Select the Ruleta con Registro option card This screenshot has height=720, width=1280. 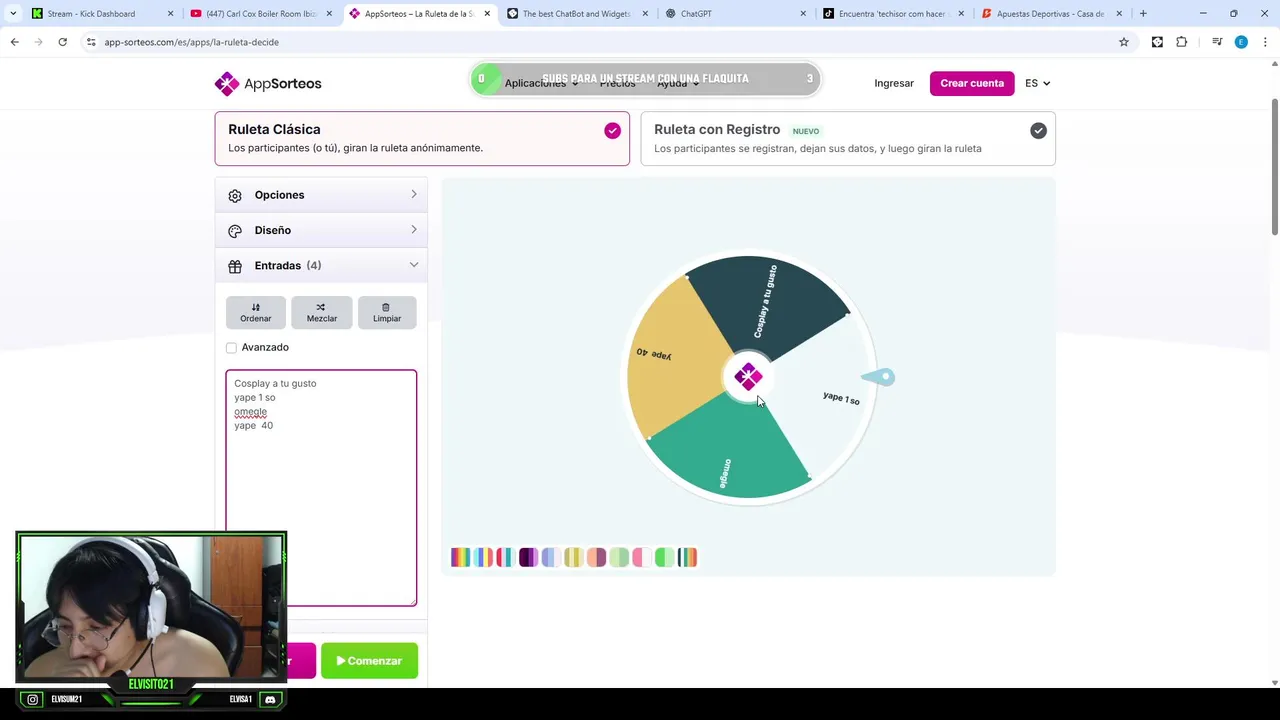pyautogui.click(x=848, y=138)
